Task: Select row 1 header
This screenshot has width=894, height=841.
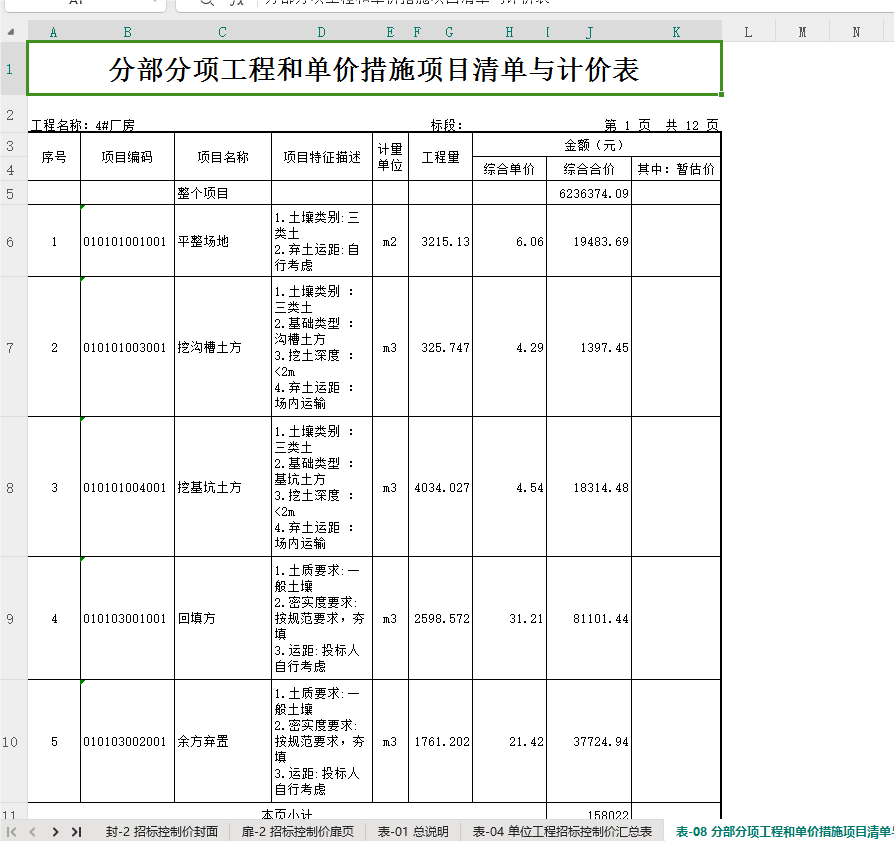Action: click(13, 69)
